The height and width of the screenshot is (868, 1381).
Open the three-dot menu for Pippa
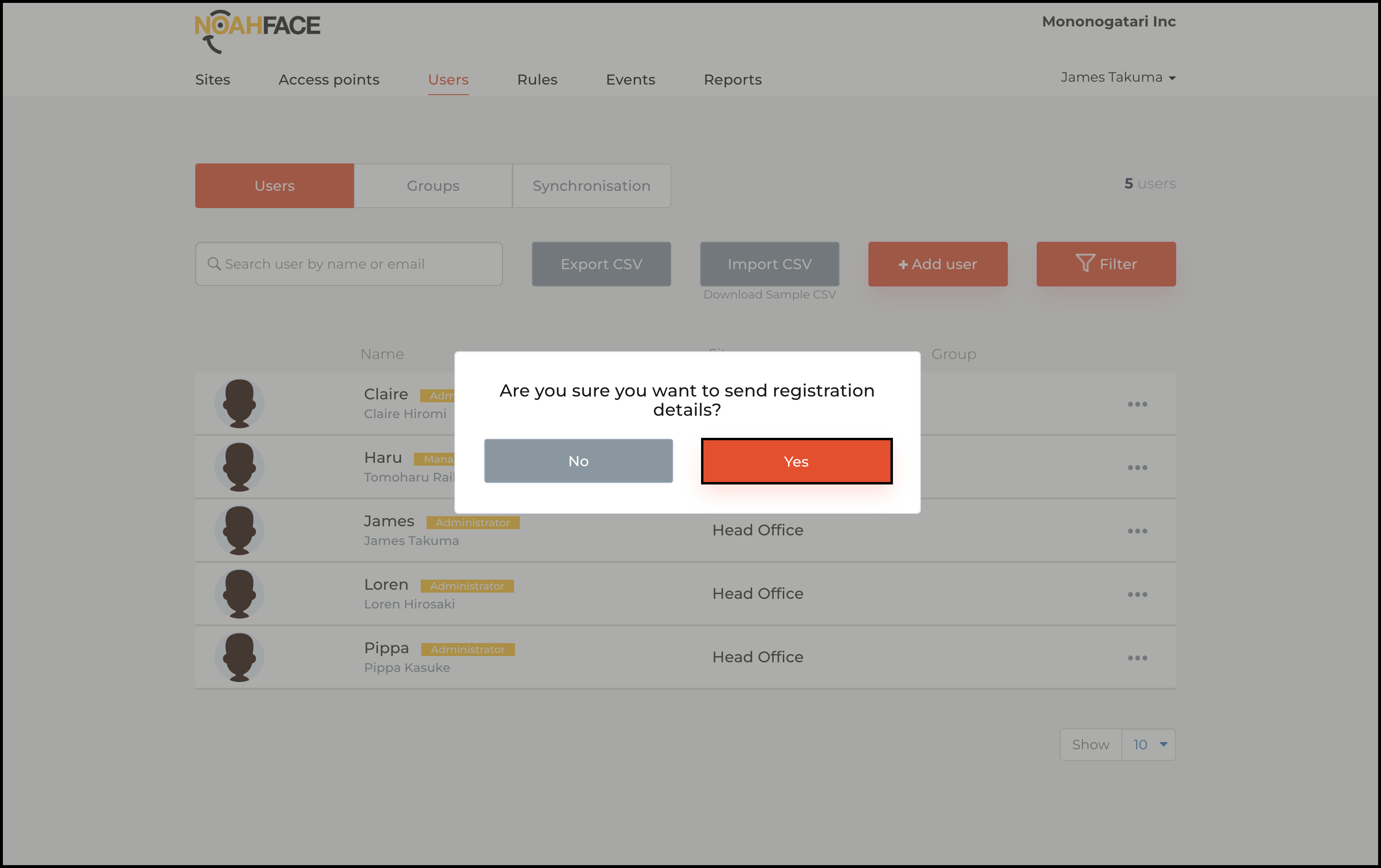(x=1137, y=657)
